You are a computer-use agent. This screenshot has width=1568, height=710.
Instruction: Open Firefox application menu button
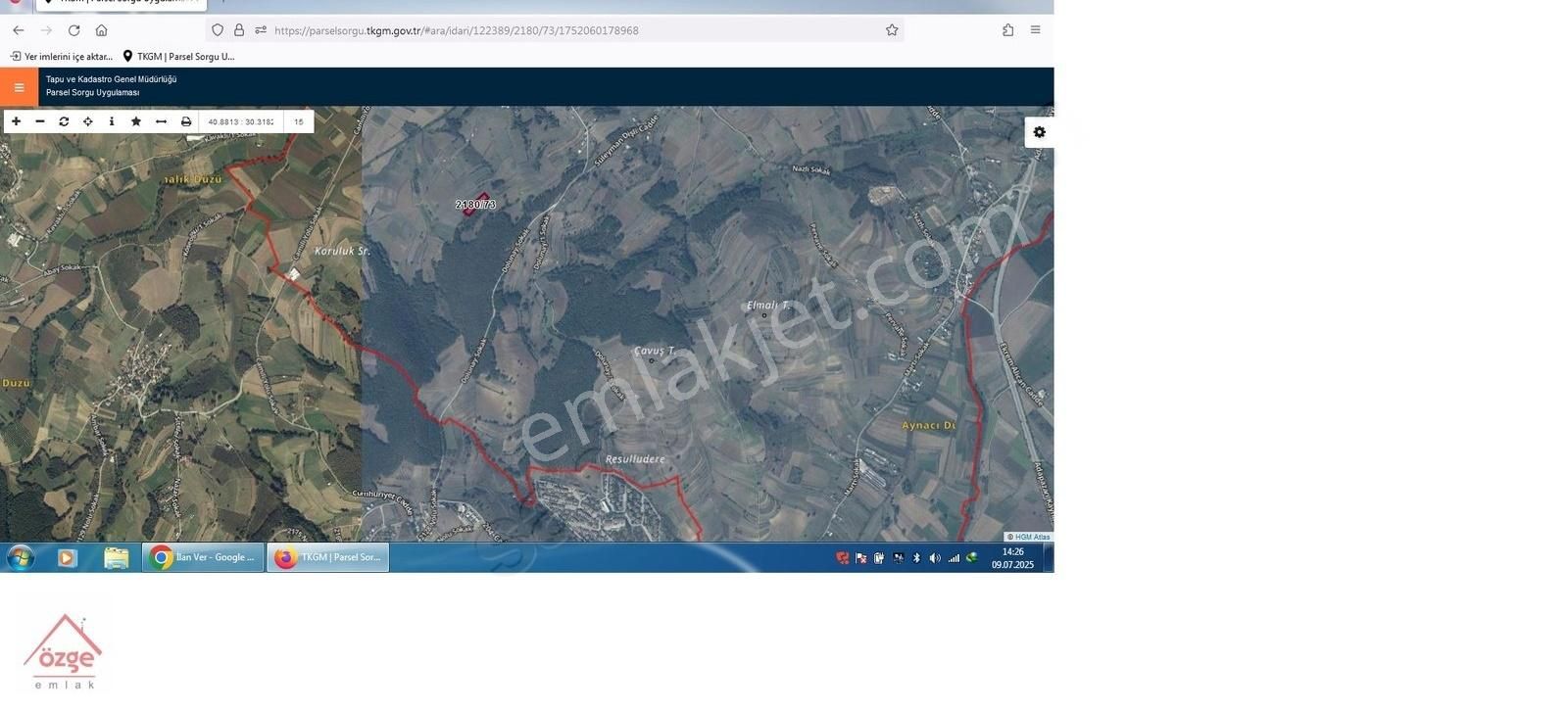(1035, 30)
